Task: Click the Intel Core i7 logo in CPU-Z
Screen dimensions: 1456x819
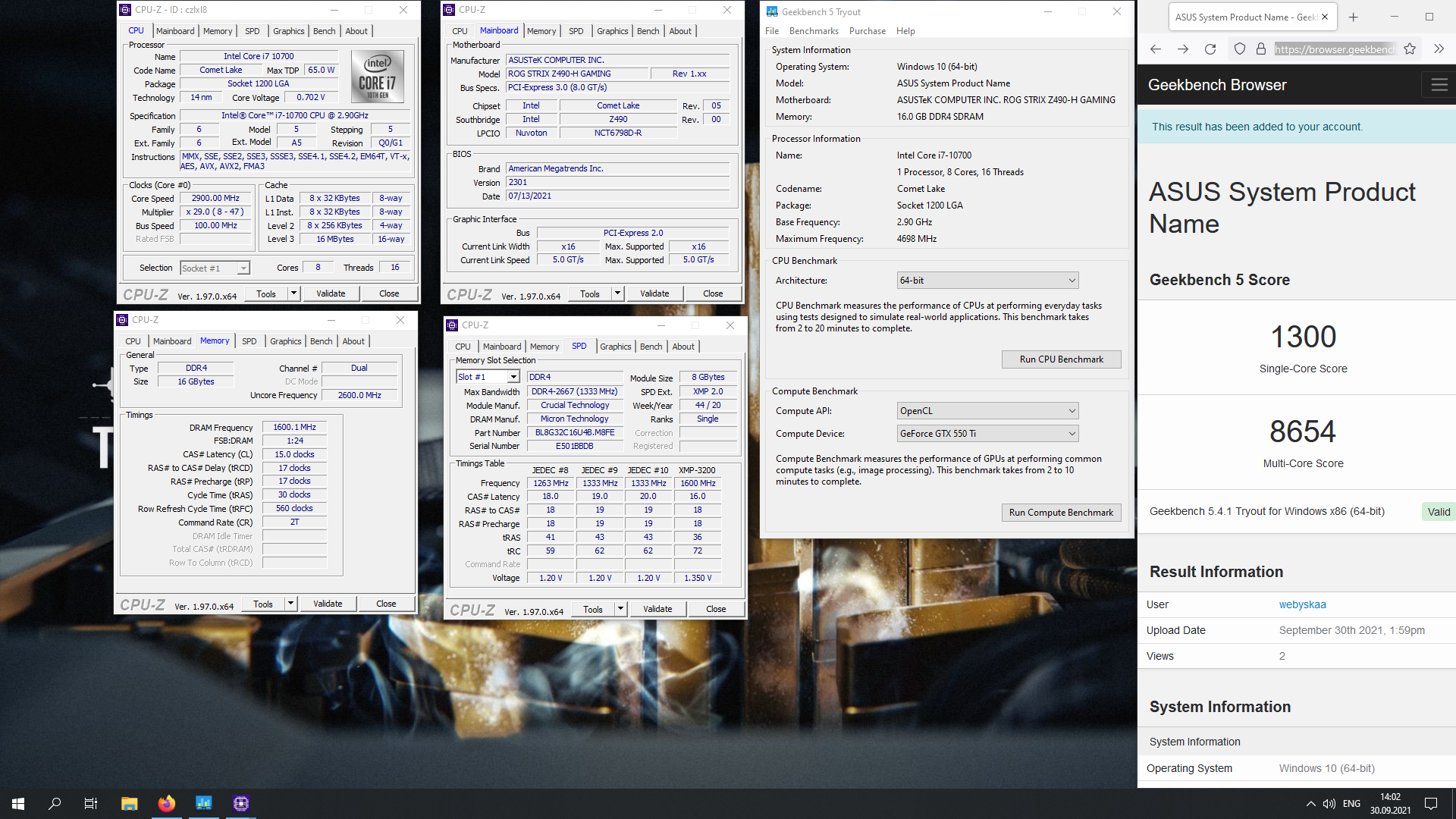Action: (377, 77)
